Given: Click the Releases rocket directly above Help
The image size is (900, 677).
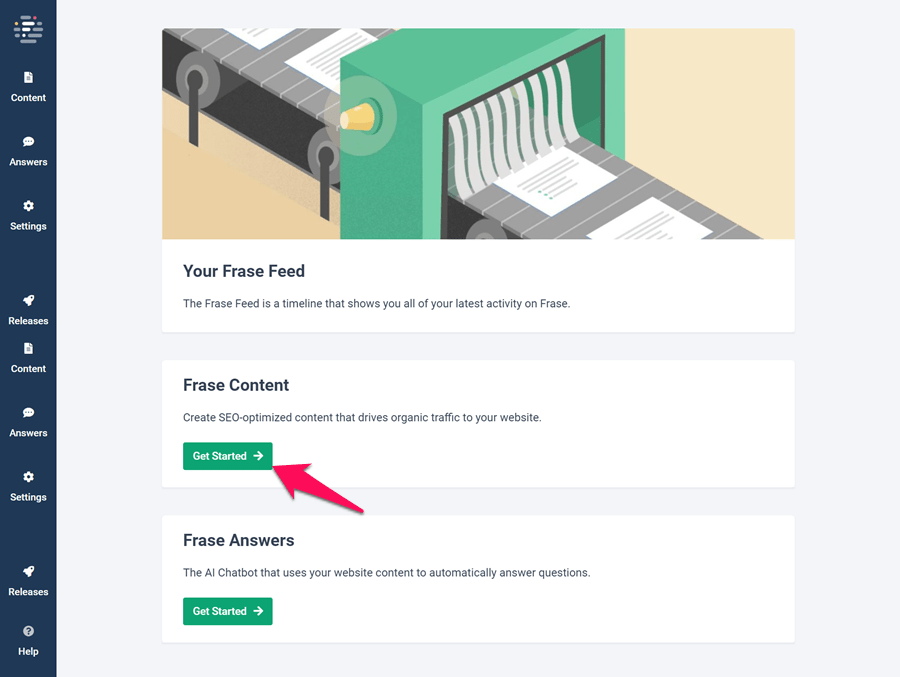Looking at the screenshot, I should point(28,581).
